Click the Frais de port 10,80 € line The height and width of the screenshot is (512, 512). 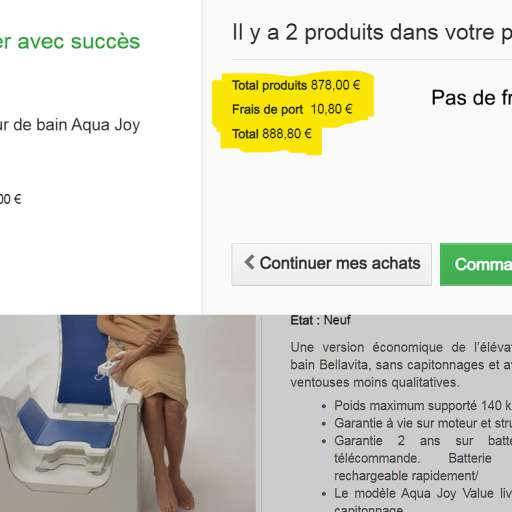292,109
